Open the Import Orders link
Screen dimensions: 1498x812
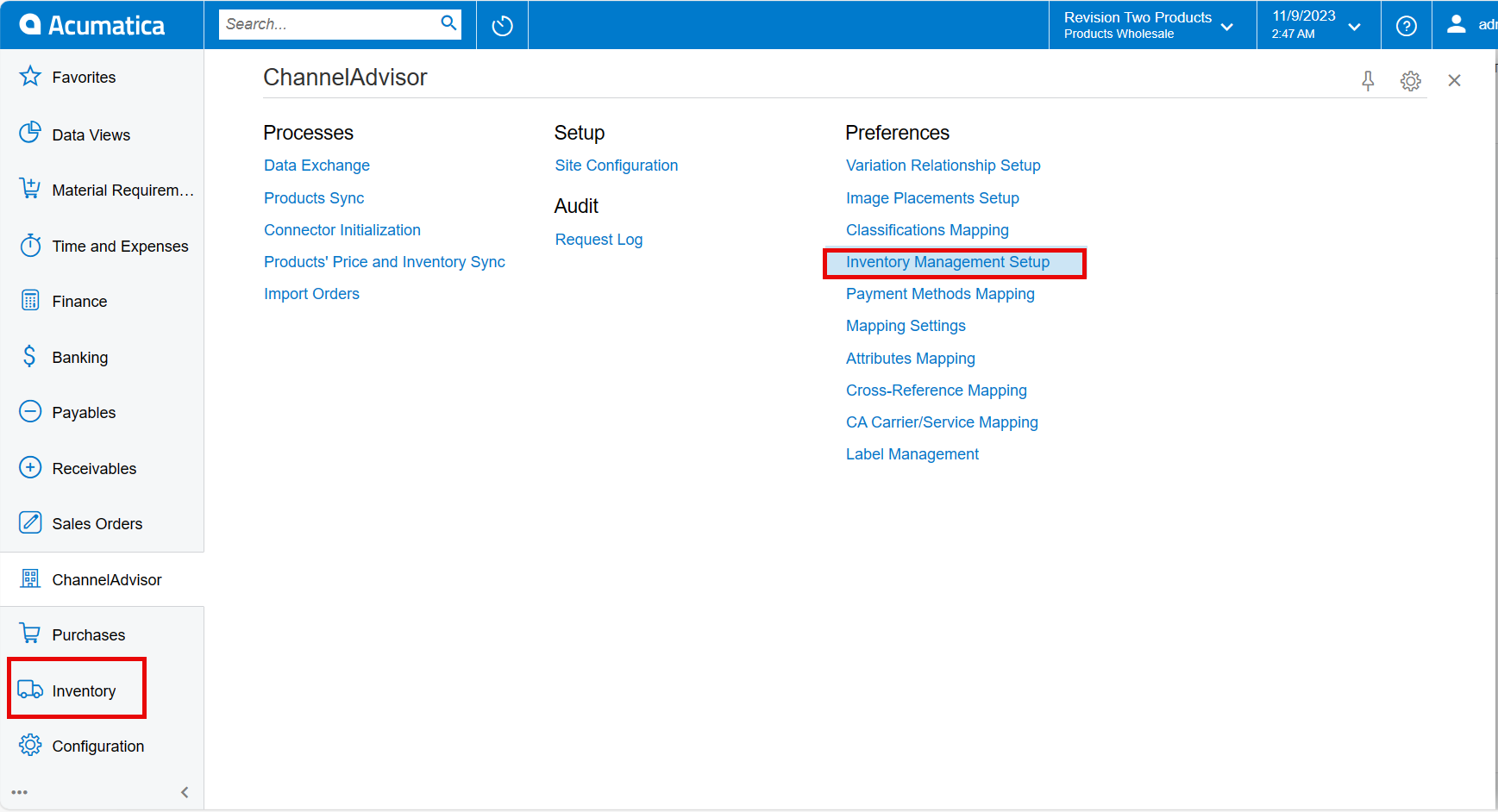[311, 294]
